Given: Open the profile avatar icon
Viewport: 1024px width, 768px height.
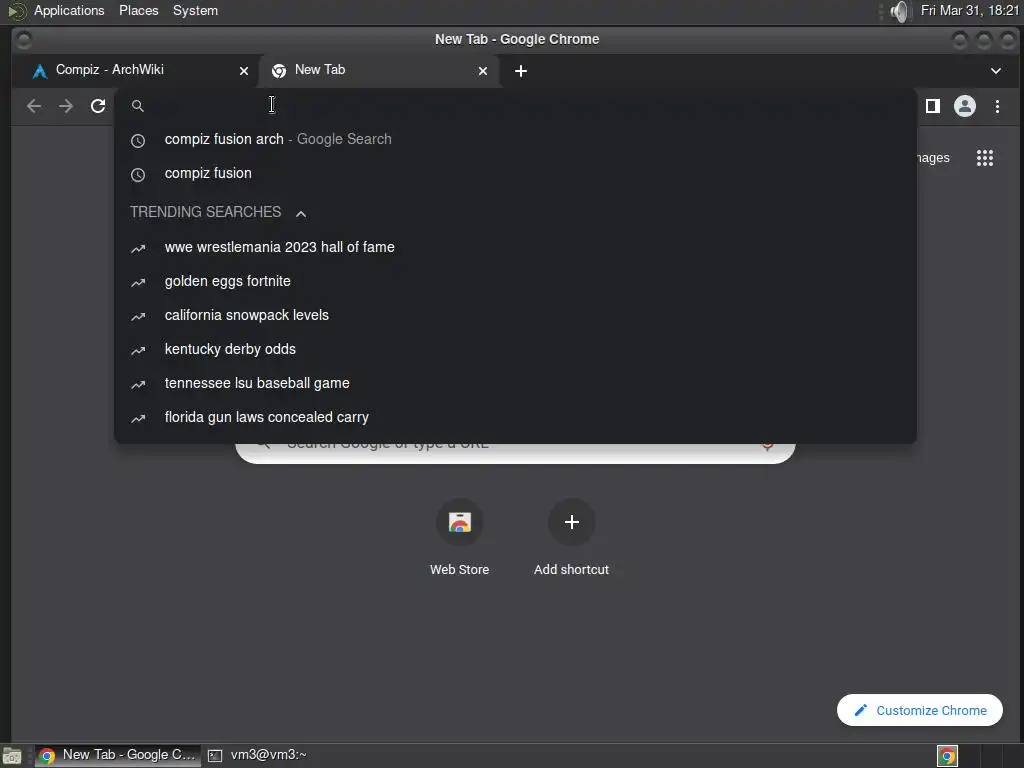Looking at the screenshot, I should 965,106.
